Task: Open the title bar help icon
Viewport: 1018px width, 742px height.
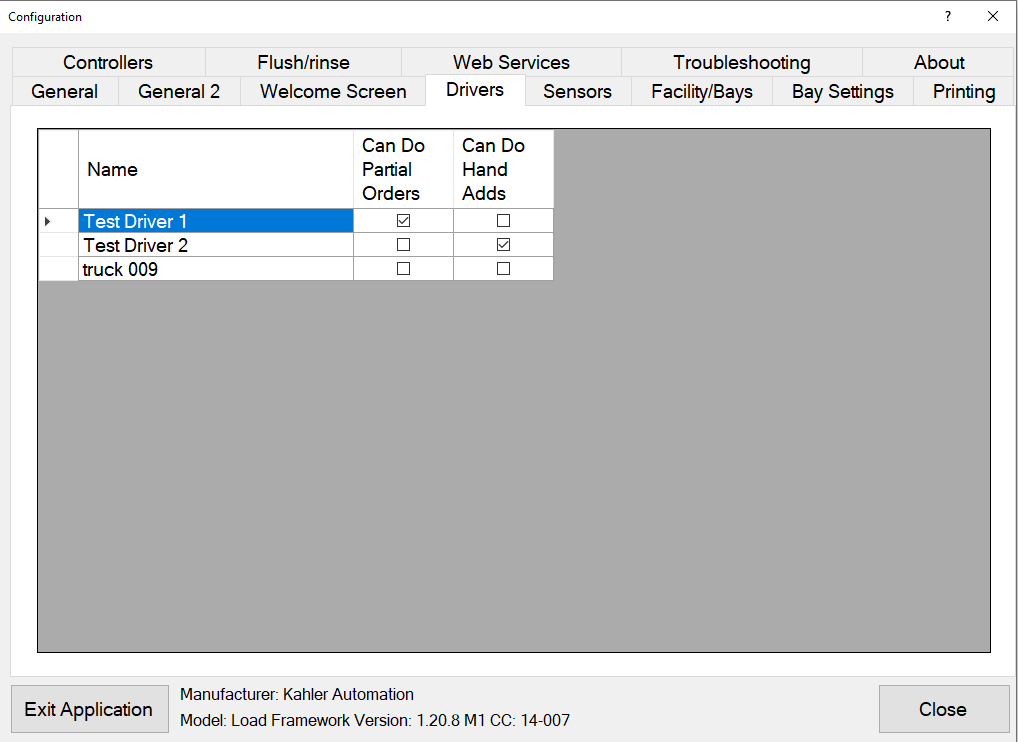Action: (x=947, y=16)
